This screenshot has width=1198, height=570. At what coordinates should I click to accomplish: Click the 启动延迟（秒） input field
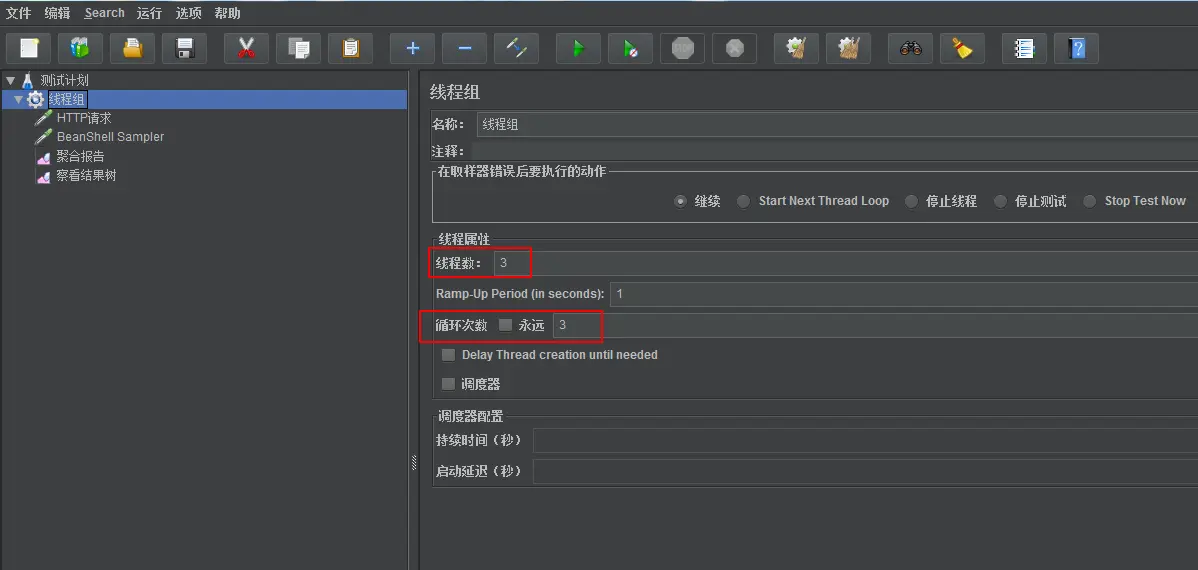(x=866, y=471)
